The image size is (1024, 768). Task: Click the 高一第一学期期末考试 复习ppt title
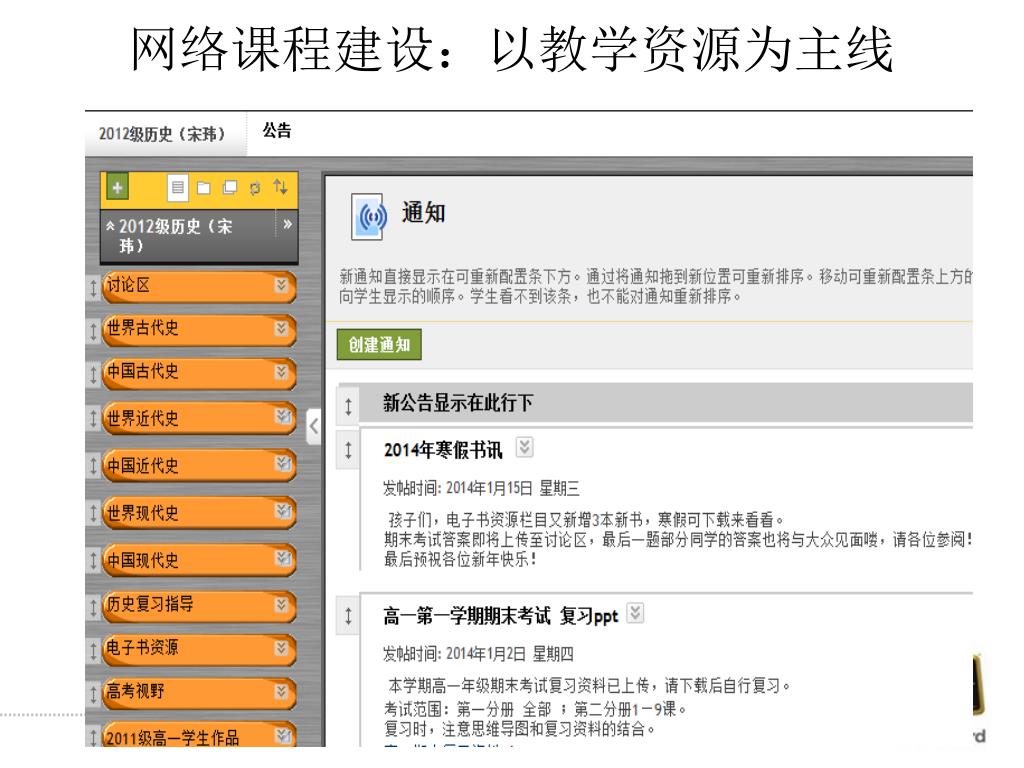click(x=500, y=616)
